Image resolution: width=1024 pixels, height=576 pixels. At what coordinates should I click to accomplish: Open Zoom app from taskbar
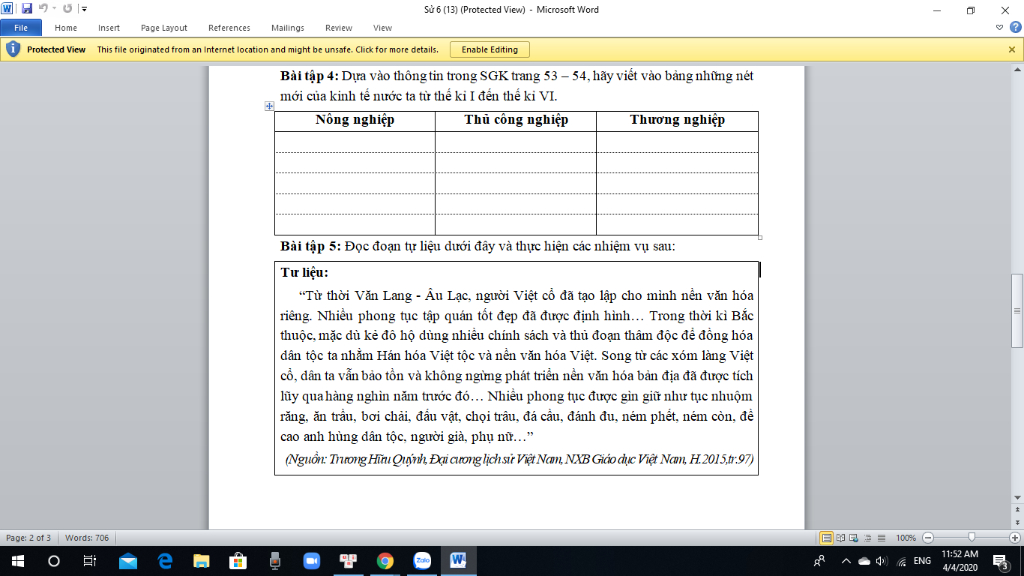pyautogui.click(x=312, y=561)
